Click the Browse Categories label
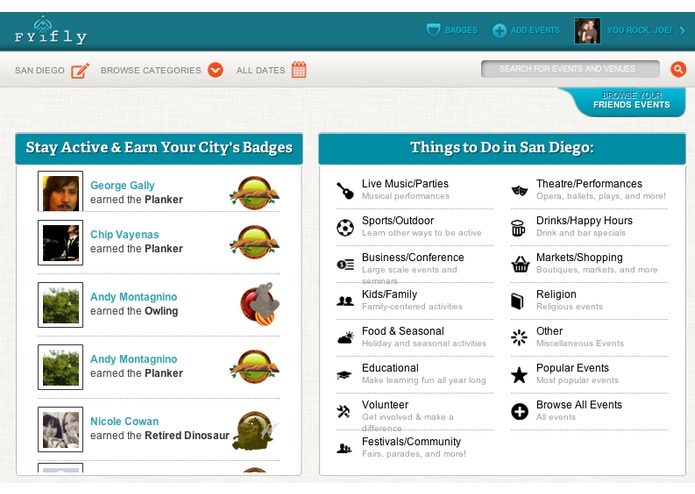This screenshot has width=695, height=494. point(151,70)
